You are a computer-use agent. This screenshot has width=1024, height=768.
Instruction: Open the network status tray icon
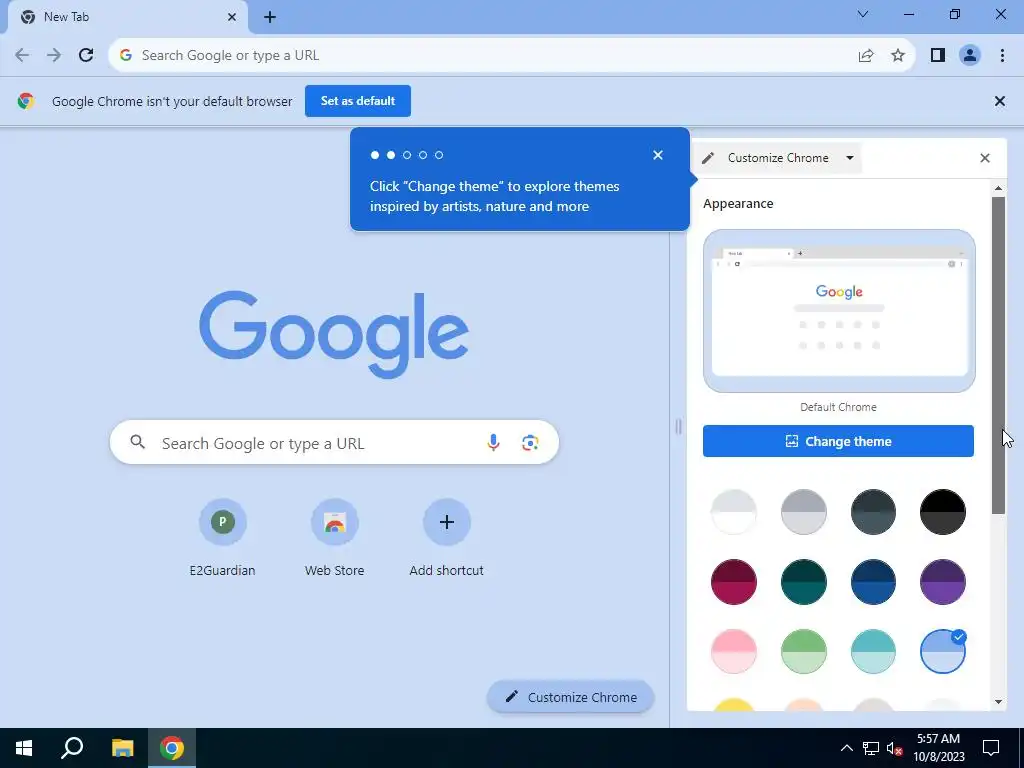[x=871, y=748]
